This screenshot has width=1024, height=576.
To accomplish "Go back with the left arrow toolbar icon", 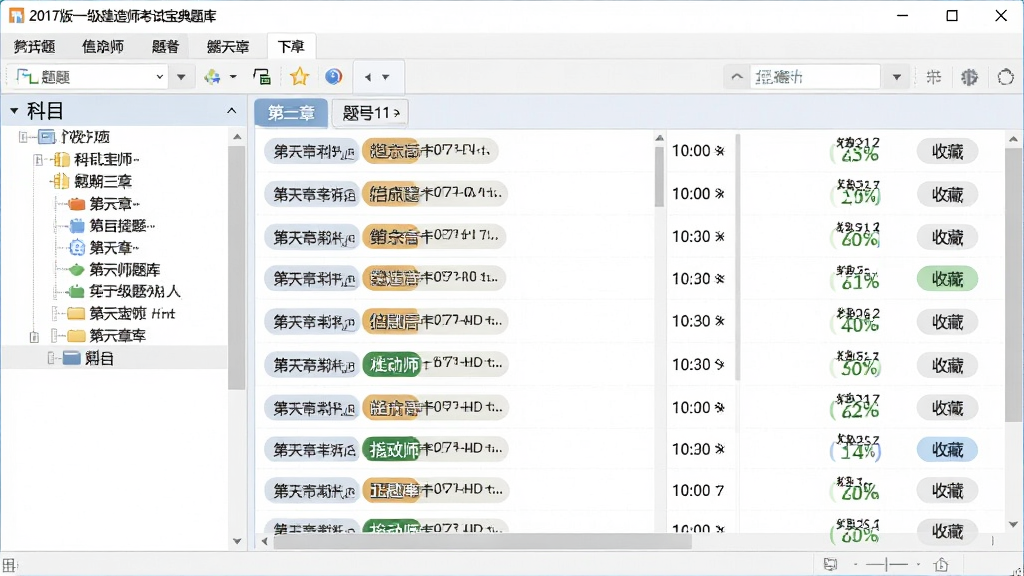I will pyautogui.click(x=368, y=77).
